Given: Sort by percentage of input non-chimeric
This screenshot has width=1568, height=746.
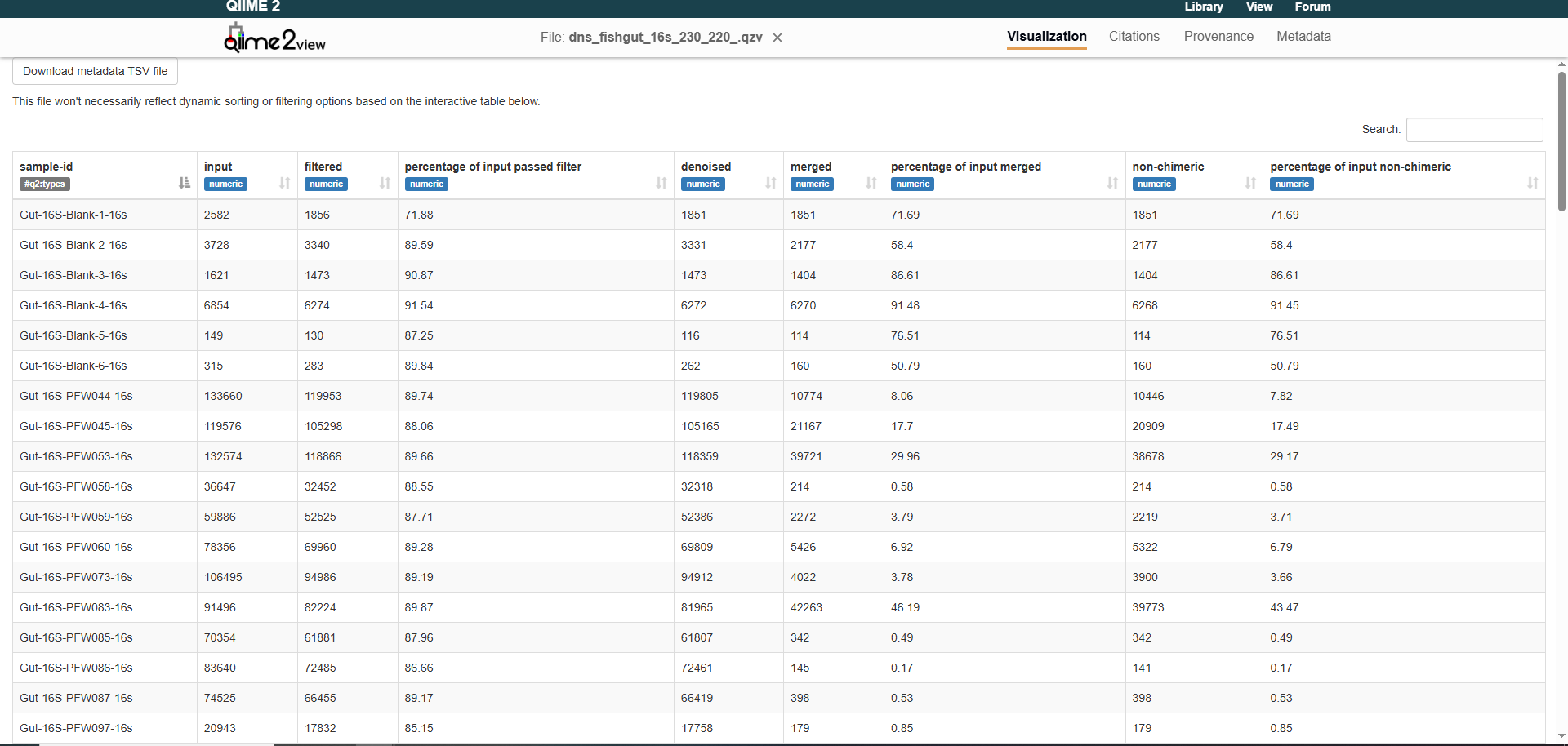Looking at the screenshot, I should point(1532,183).
